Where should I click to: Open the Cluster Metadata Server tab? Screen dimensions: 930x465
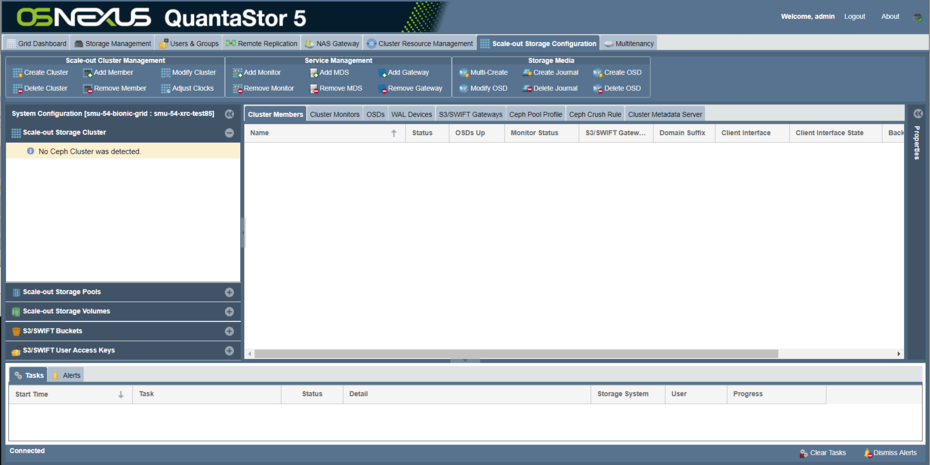[x=665, y=114]
